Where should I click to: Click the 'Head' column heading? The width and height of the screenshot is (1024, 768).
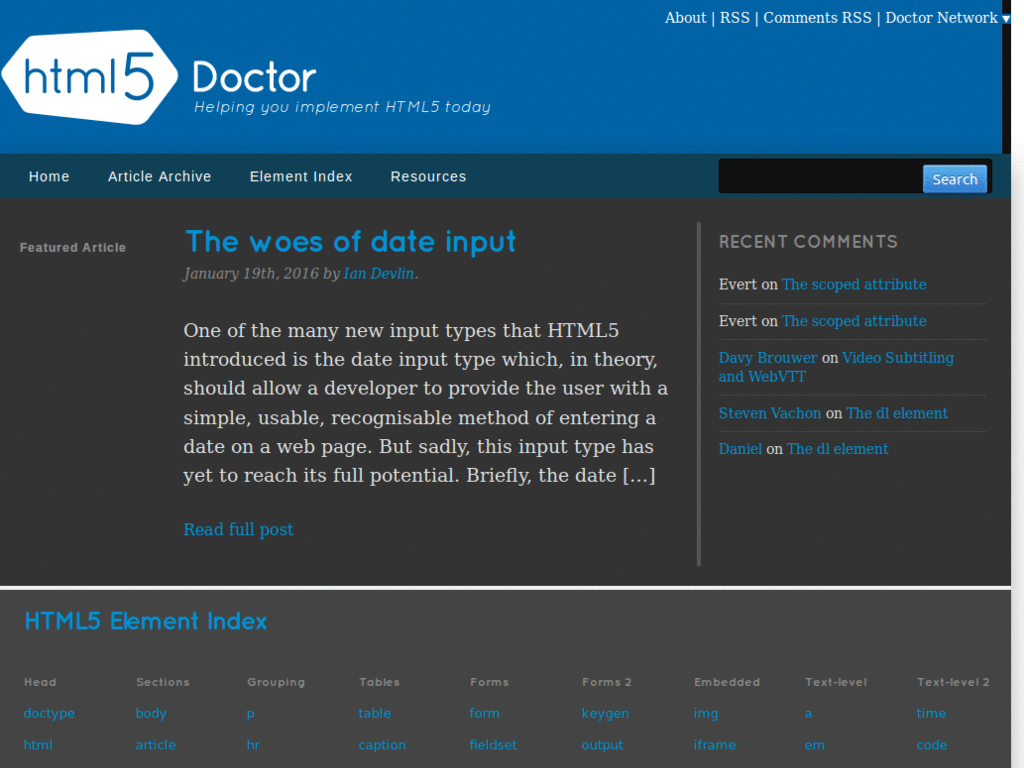(40, 682)
